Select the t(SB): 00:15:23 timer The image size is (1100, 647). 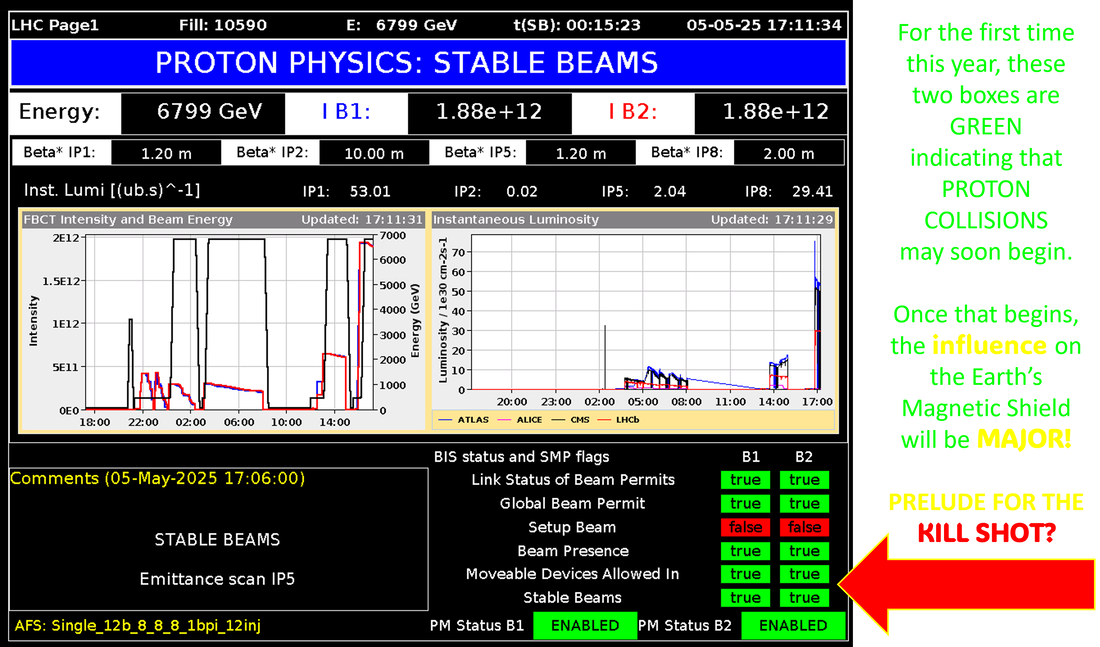577,25
